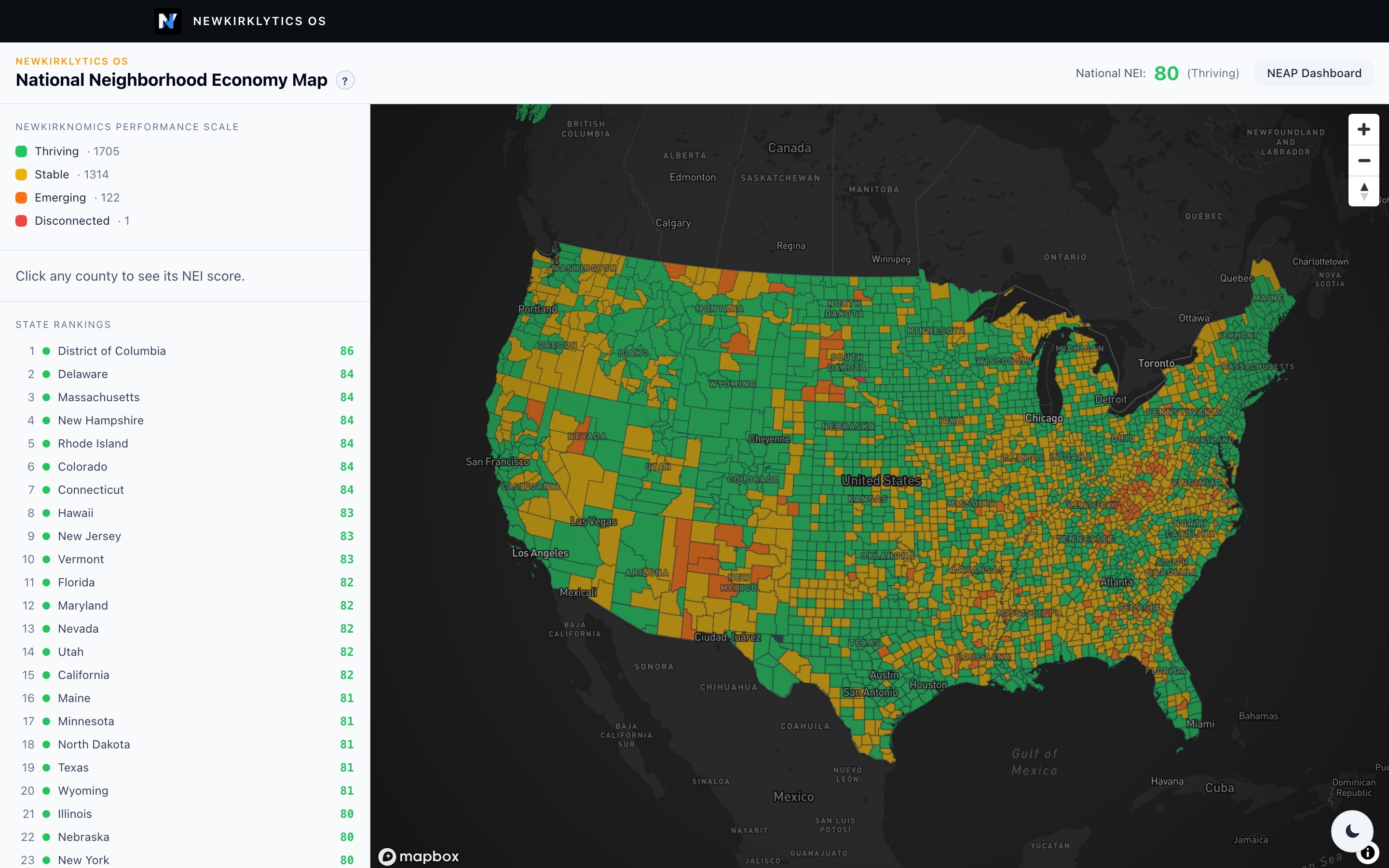Screen dimensions: 1389x868
Task: Zoom in on the map
Action: click(1364, 129)
